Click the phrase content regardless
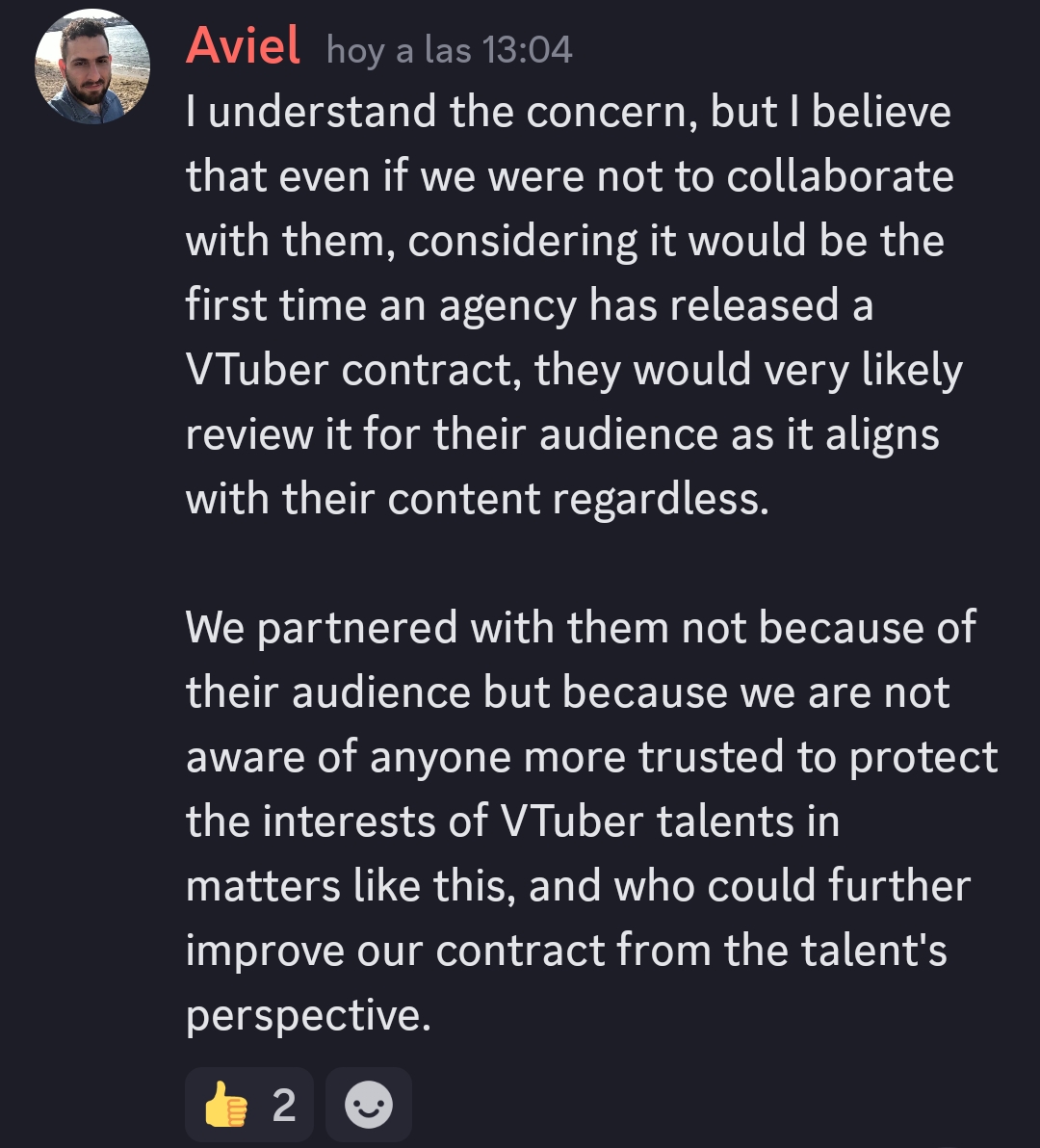1040x1148 pixels. 578,499
